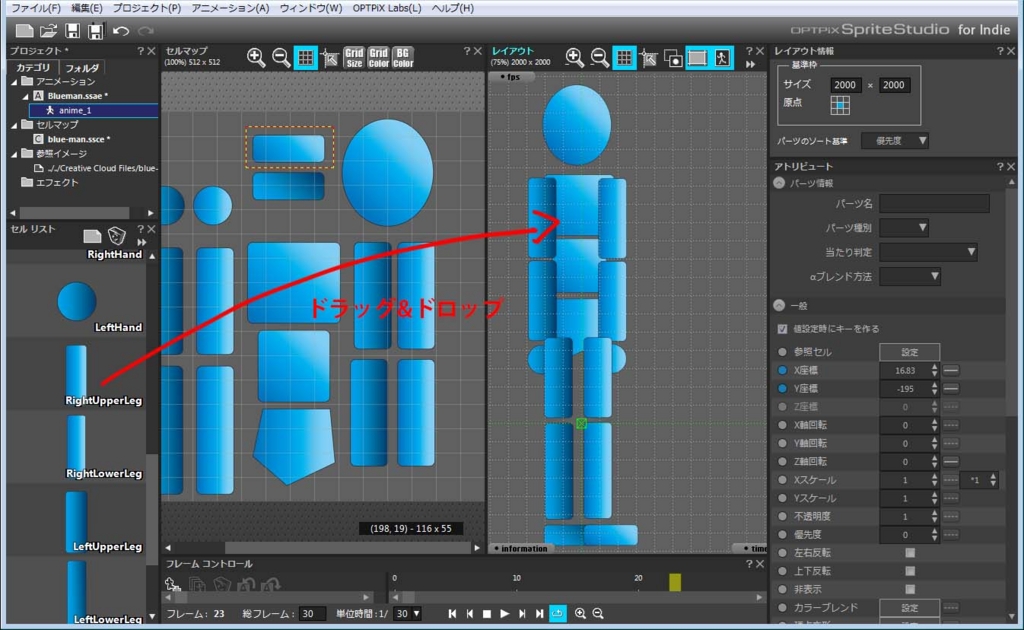Click the Grid Size button
1024x630 pixels.
coord(354,57)
